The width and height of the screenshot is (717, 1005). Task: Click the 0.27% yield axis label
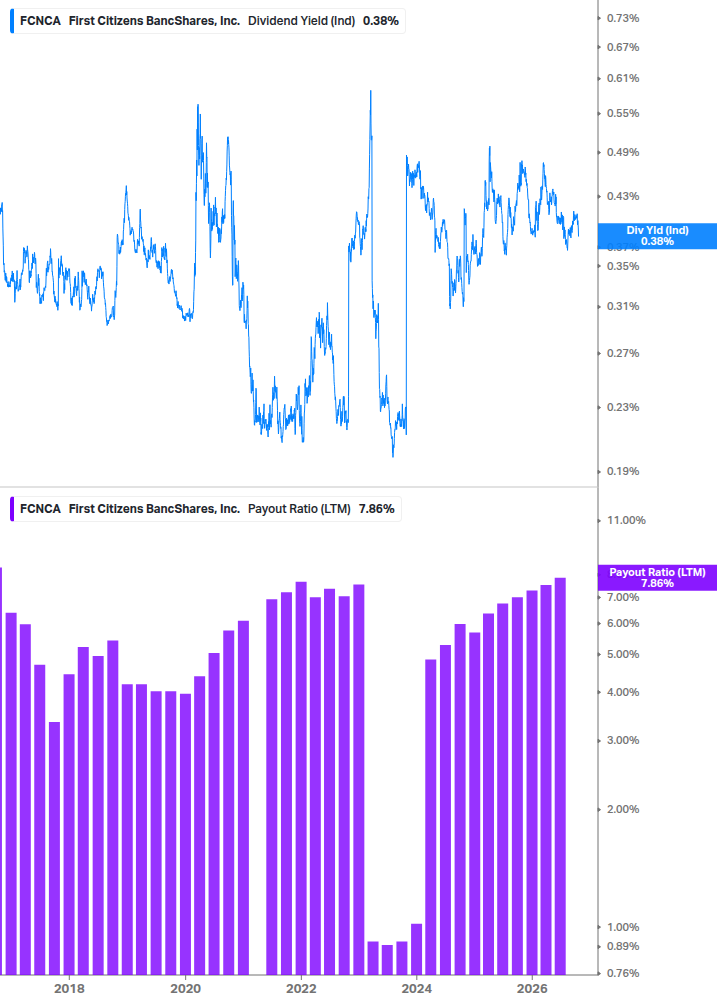point(623,353)
